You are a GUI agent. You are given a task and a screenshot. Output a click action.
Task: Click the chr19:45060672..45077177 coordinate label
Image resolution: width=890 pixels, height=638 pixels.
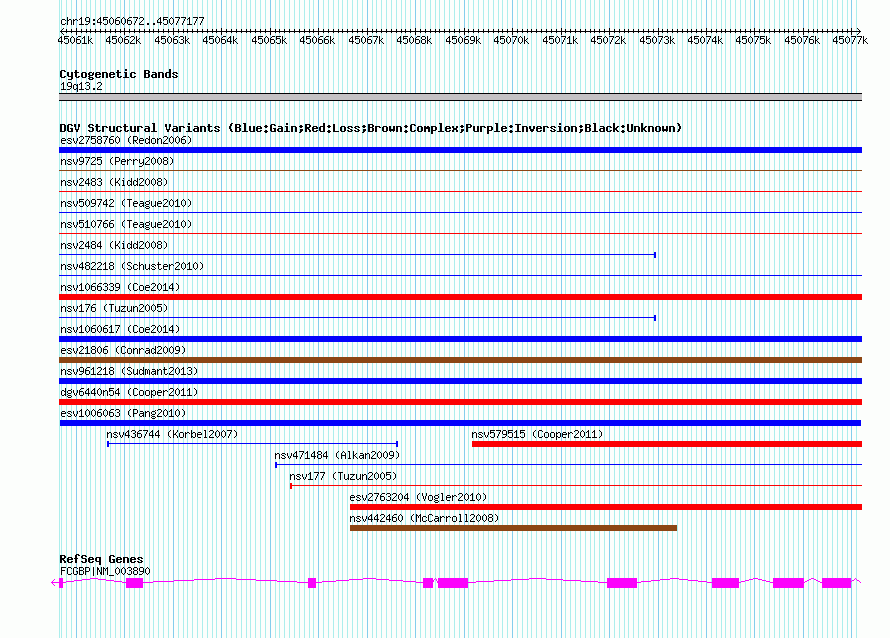click(x=132, y=21)
